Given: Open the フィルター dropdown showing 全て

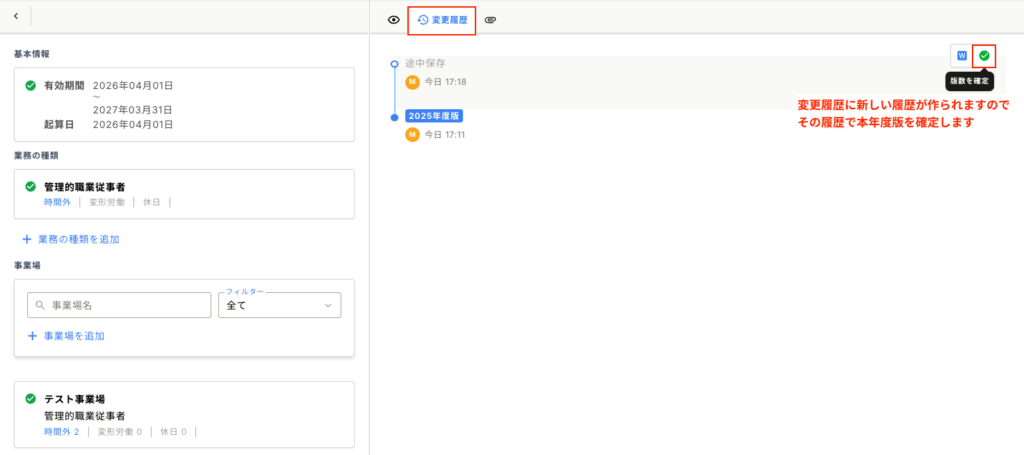Looking at the screenshot, I should coord(279,305).
